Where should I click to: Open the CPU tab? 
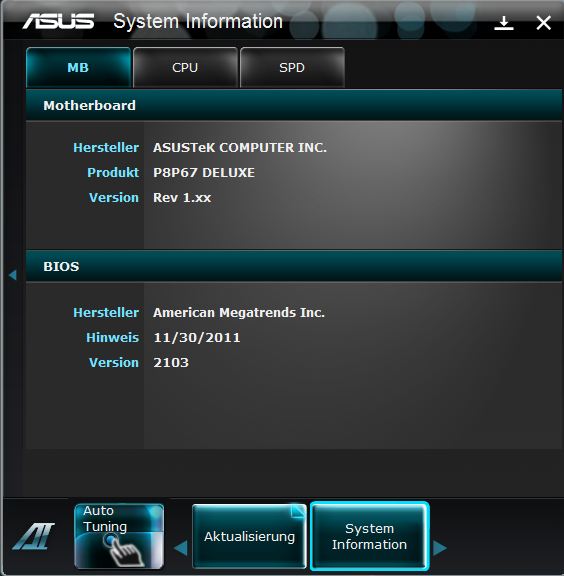[185, 67]
